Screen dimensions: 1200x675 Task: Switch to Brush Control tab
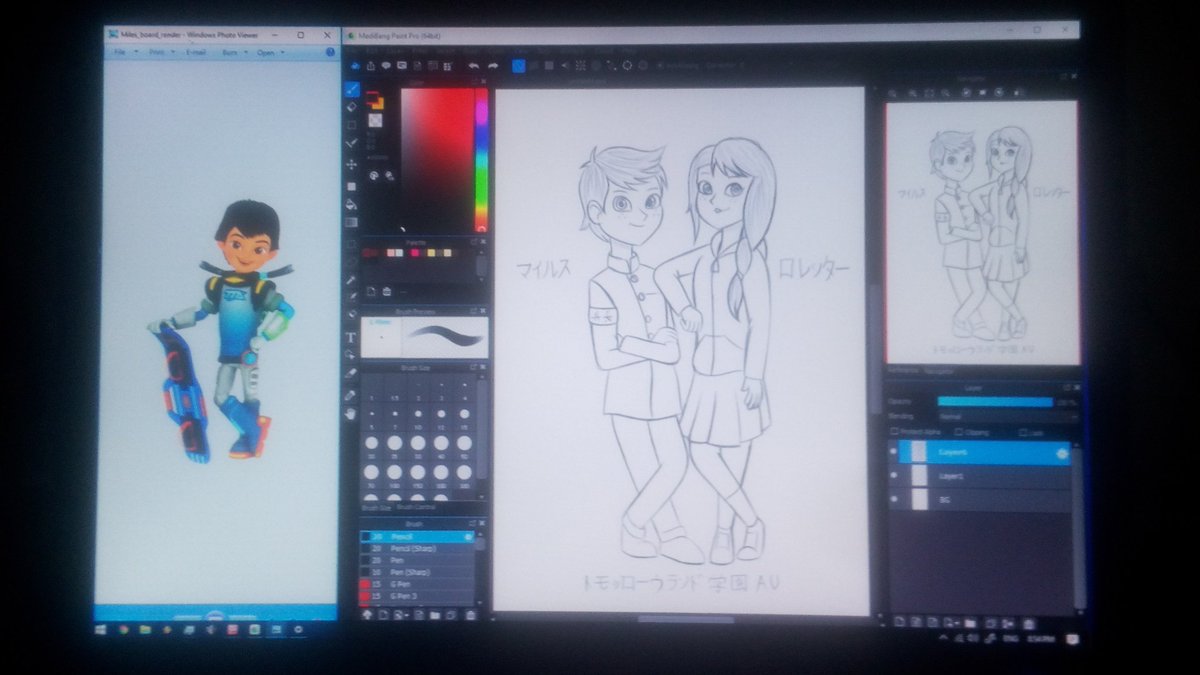click(x=418, y=506)
